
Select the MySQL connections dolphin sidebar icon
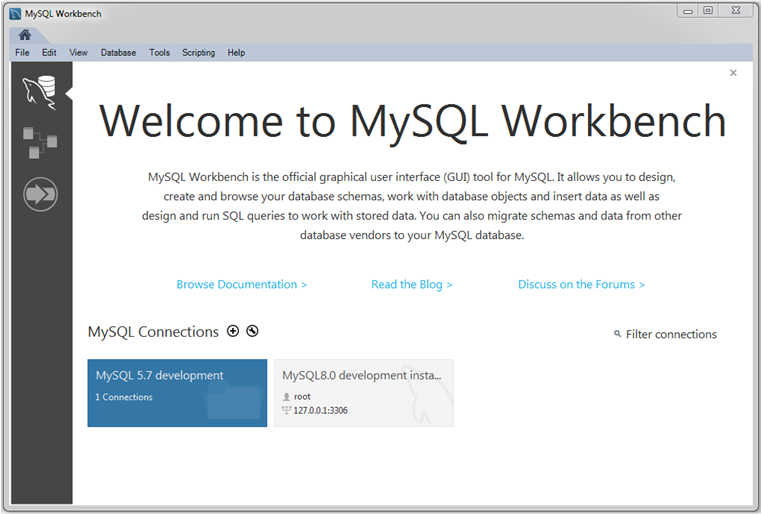coord(40,92)
